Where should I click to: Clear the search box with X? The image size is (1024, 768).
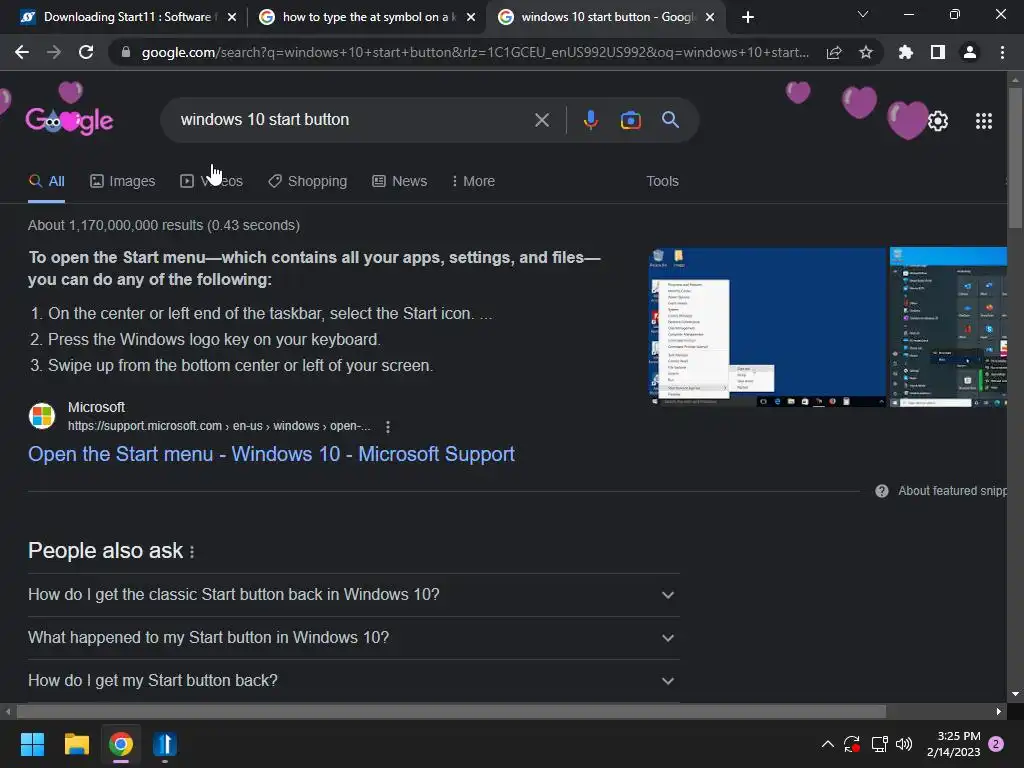tap(541, 120)
